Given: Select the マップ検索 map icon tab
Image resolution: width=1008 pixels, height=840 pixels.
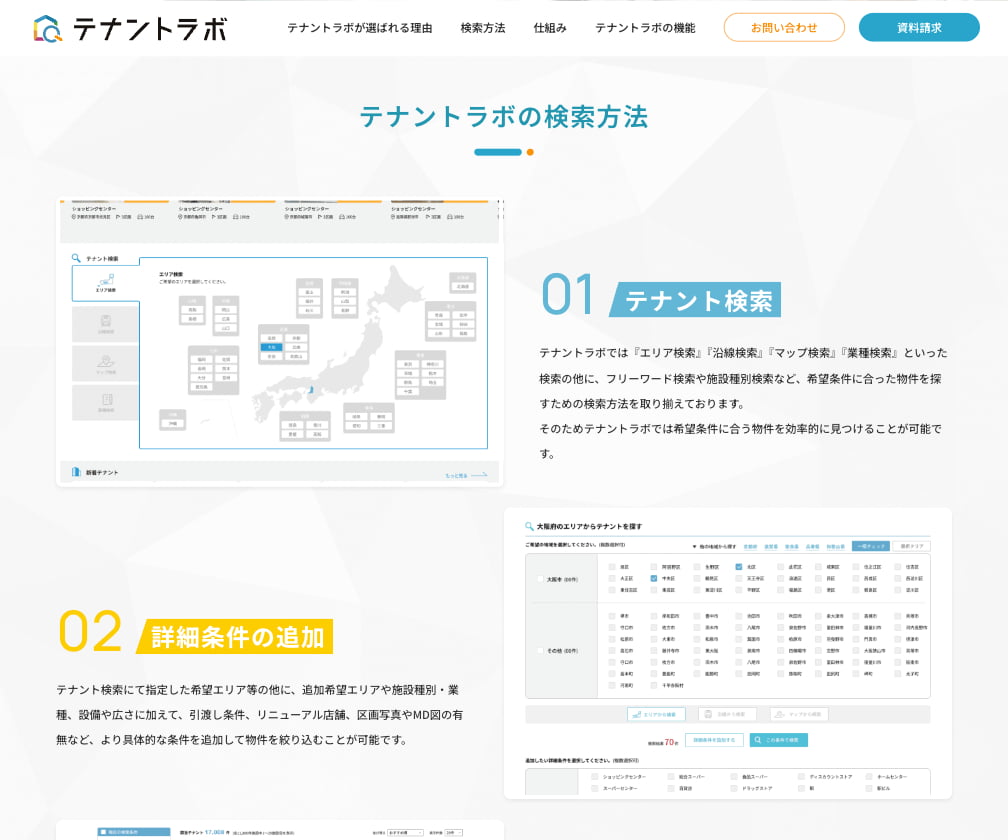Looking at the screenshot, I should pyautogui.click(x=105, y=364).
